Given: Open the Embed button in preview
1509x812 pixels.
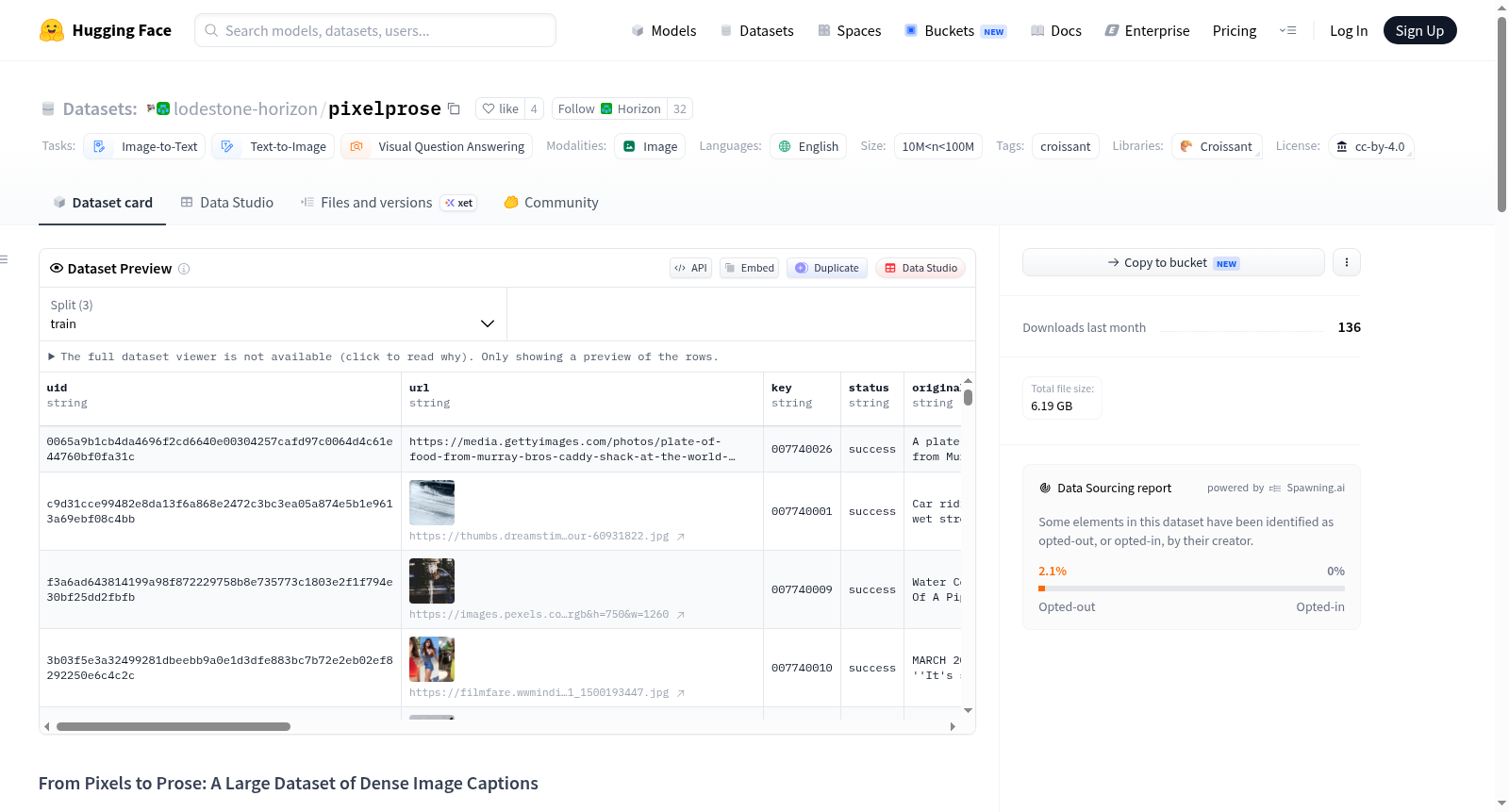Looking at the screenshot, I should [x=750, y=268].
